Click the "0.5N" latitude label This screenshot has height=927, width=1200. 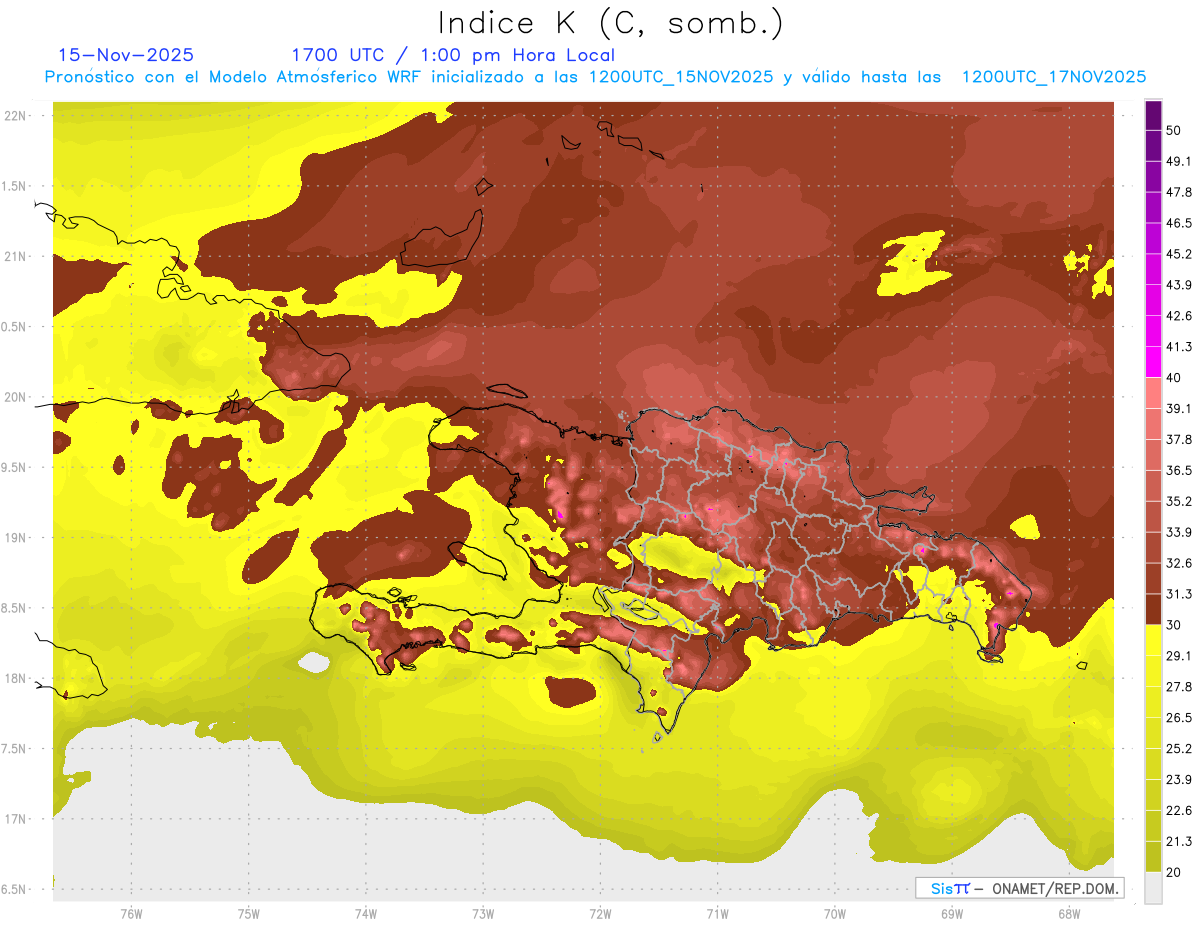pyautogui.click(x=16, y=327)
